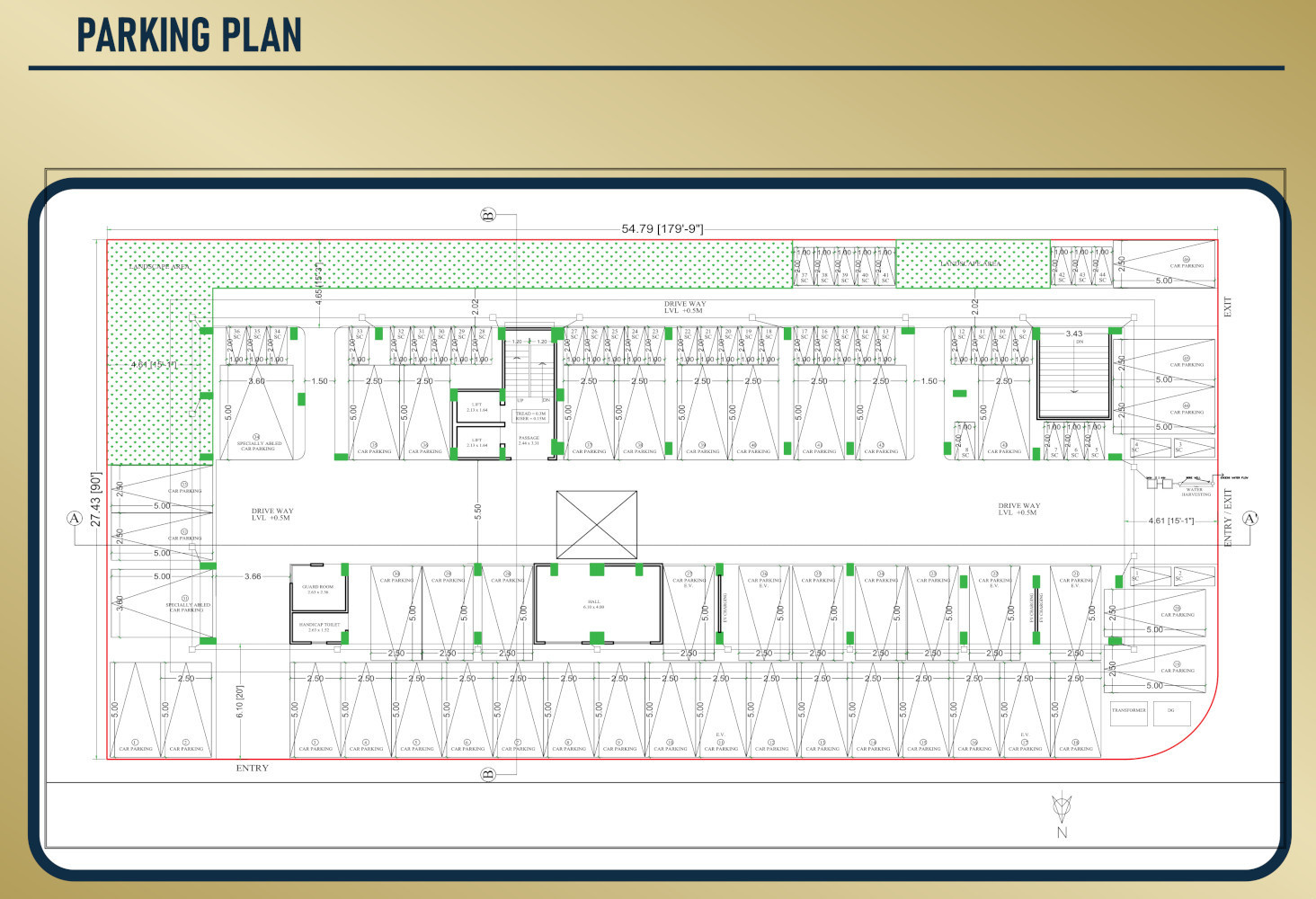Click the section marker A on left
The image size is (1316, 899).
74,518
